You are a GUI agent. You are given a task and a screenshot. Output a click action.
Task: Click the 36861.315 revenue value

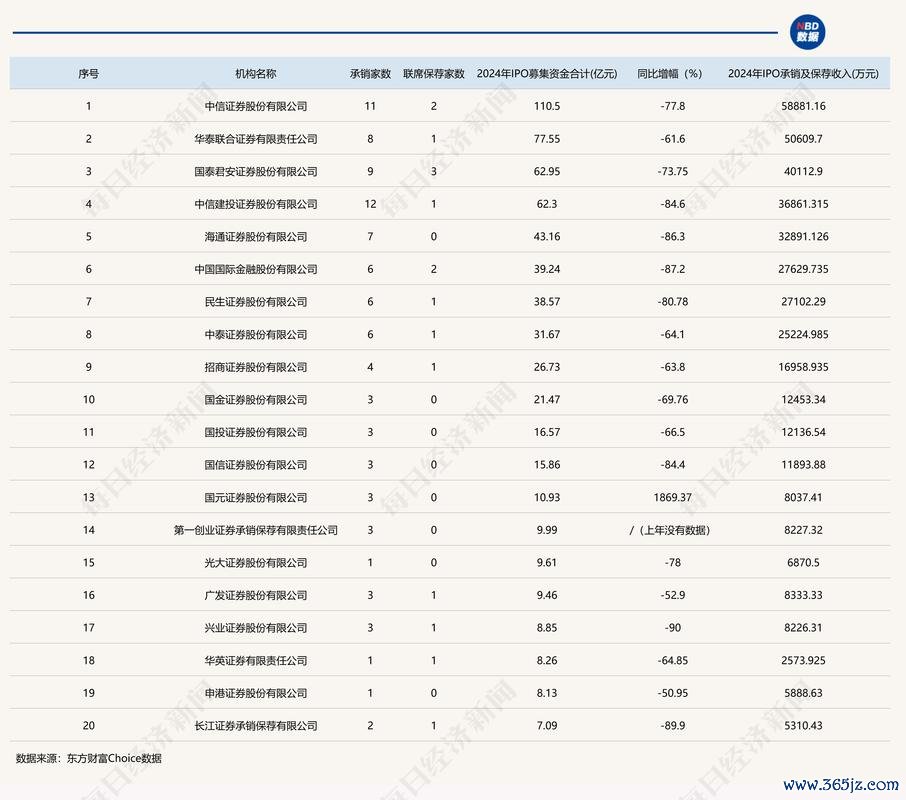tap(803, 204)
